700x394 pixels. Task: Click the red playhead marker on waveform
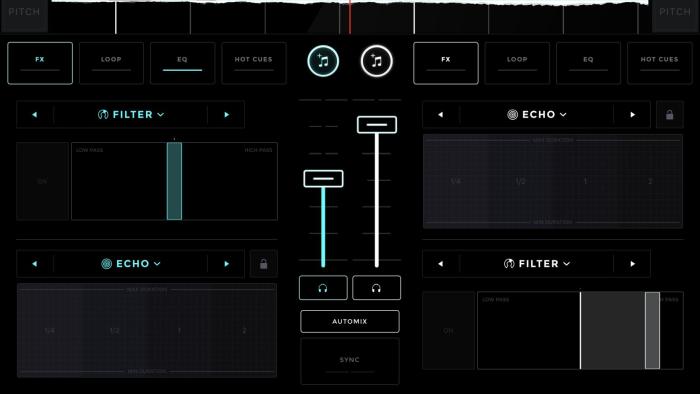(350, 17)
